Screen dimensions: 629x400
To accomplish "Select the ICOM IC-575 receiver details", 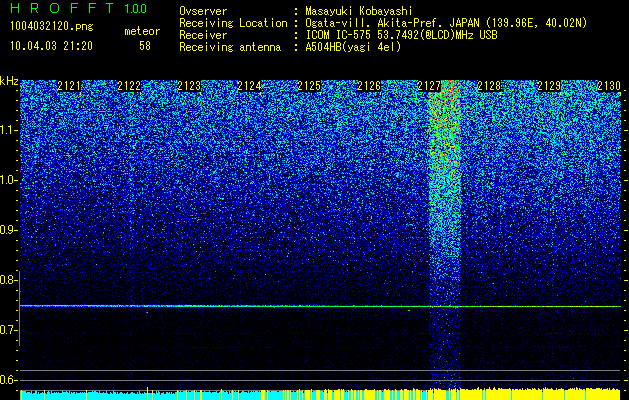I will (401, 35).
